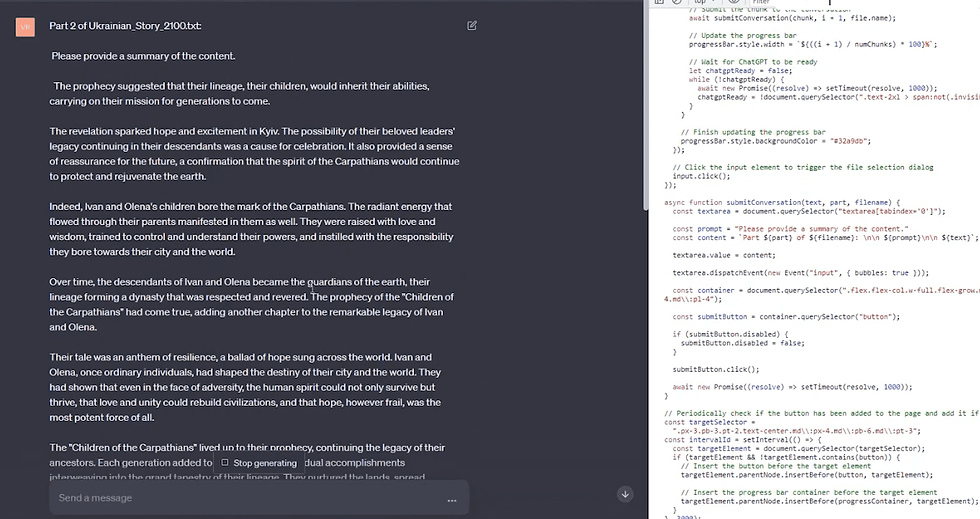Click the line starting "textarea.dispatchEvent(new Event"
Screen dimensions: 980x519
[801, 273]
